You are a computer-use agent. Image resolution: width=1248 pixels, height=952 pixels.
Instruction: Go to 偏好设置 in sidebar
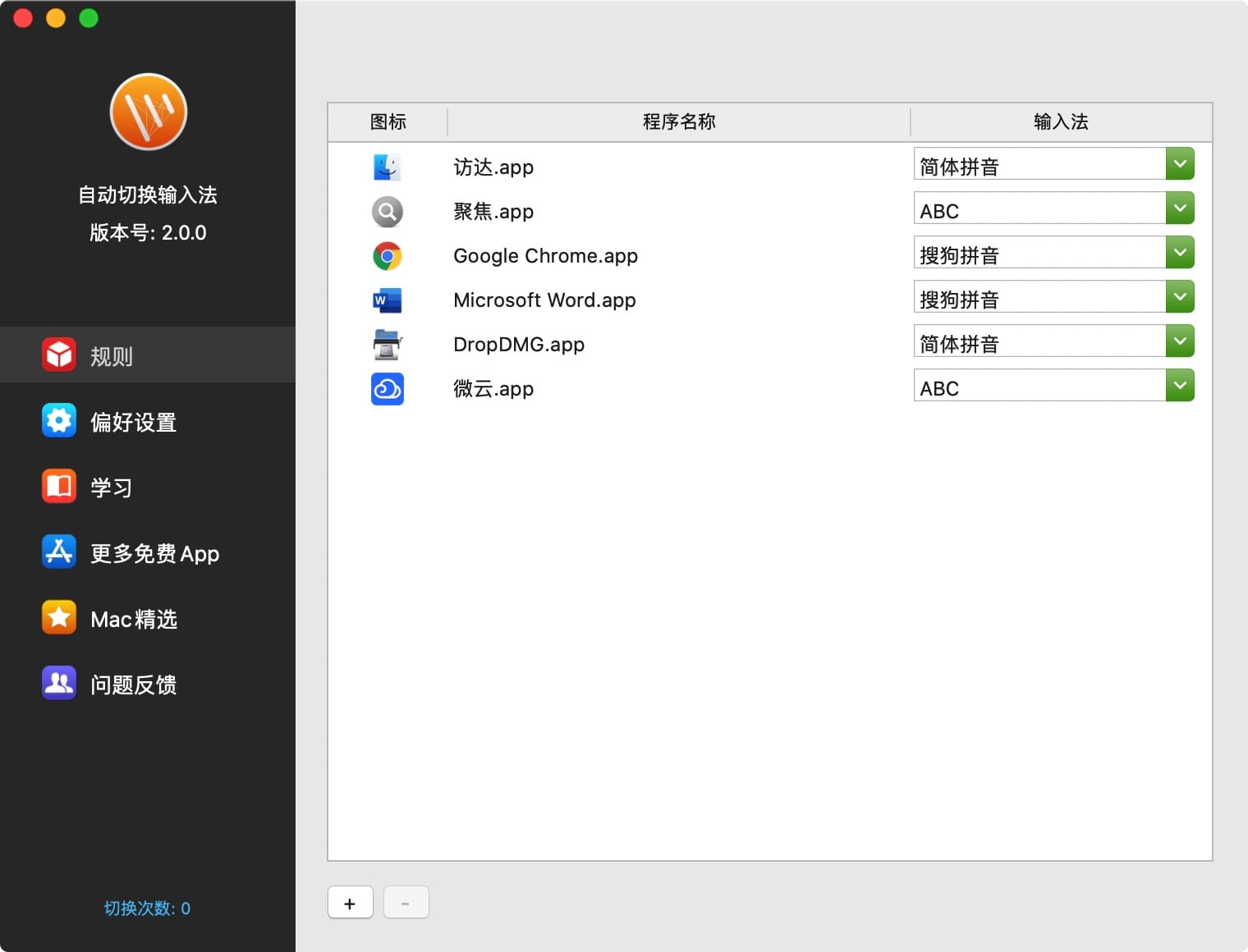point(148,420)
